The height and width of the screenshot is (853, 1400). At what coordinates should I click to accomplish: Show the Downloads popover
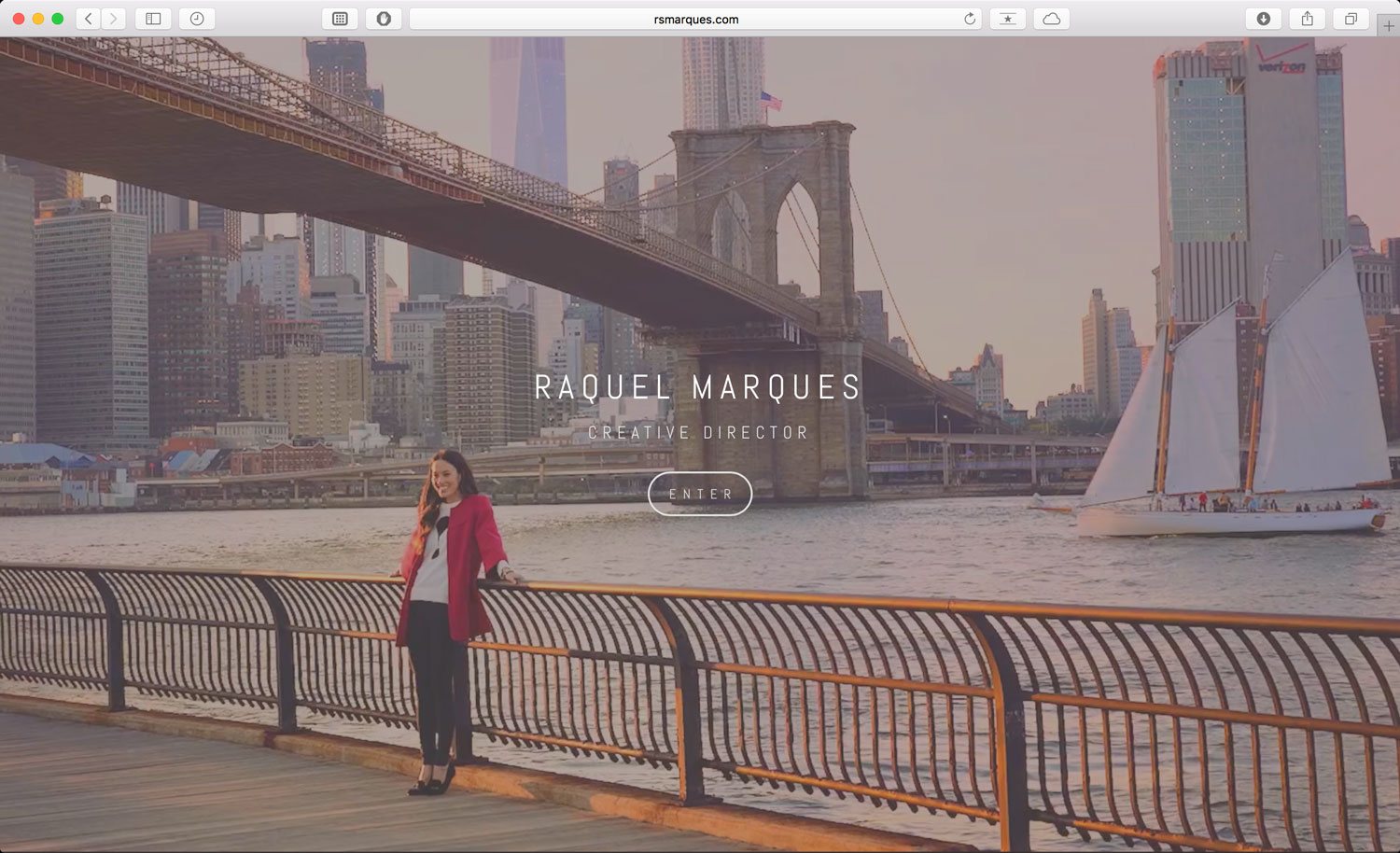(x=1264, y=19)
